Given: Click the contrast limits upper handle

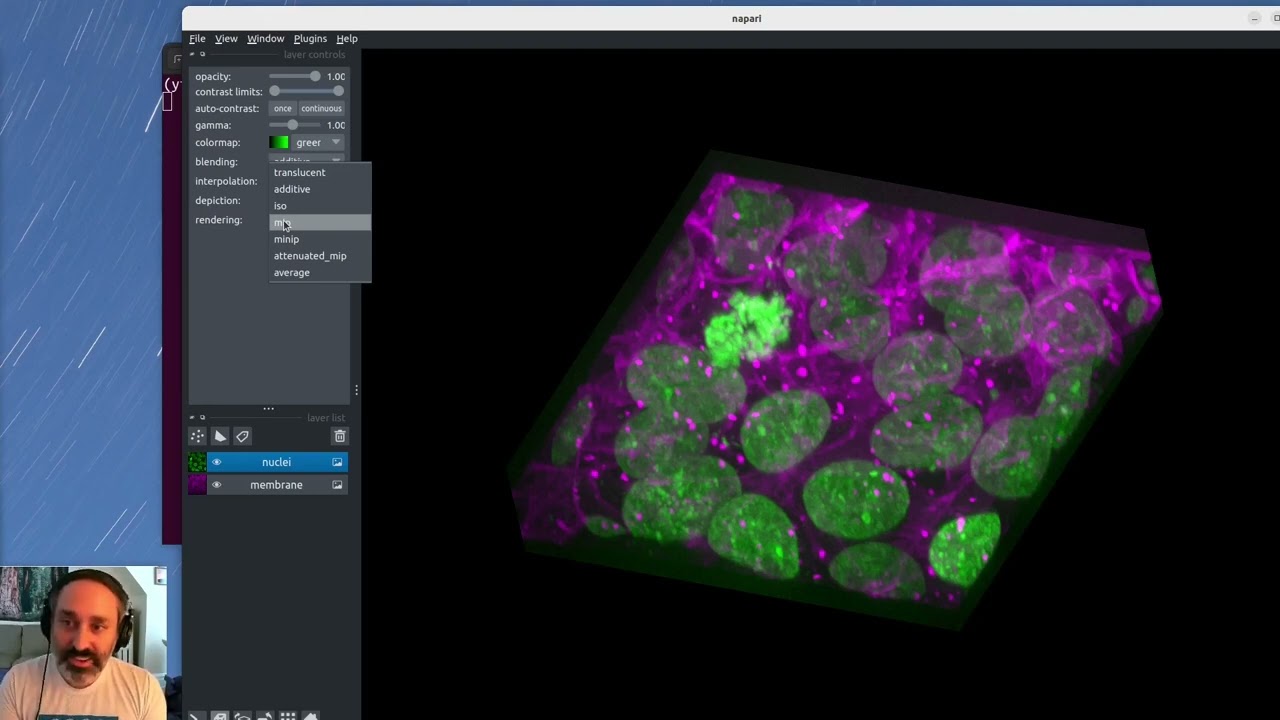Looking at the screenshot, I should pos(339,91).
